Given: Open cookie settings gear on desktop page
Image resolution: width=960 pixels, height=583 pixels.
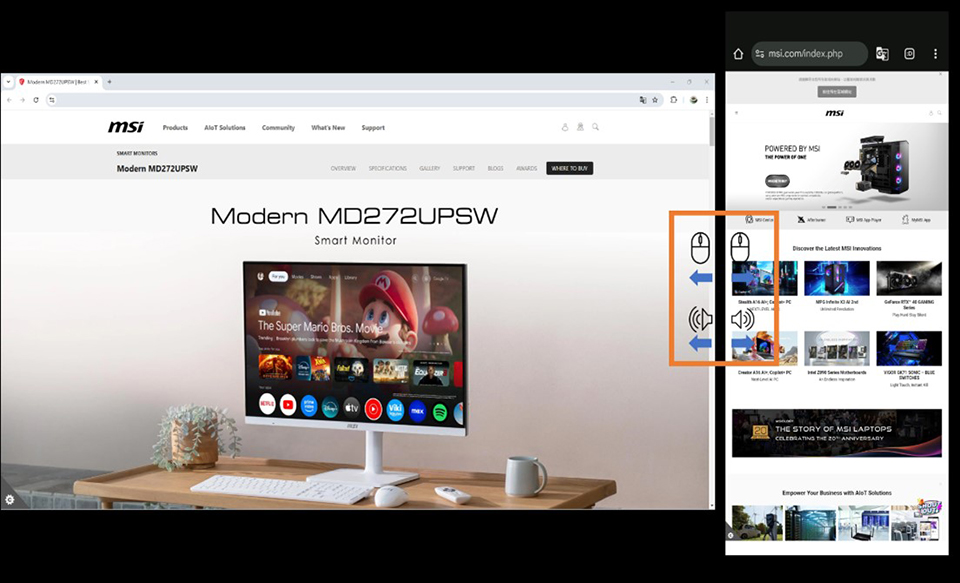Looking at the screenshot, I should 9,500.
